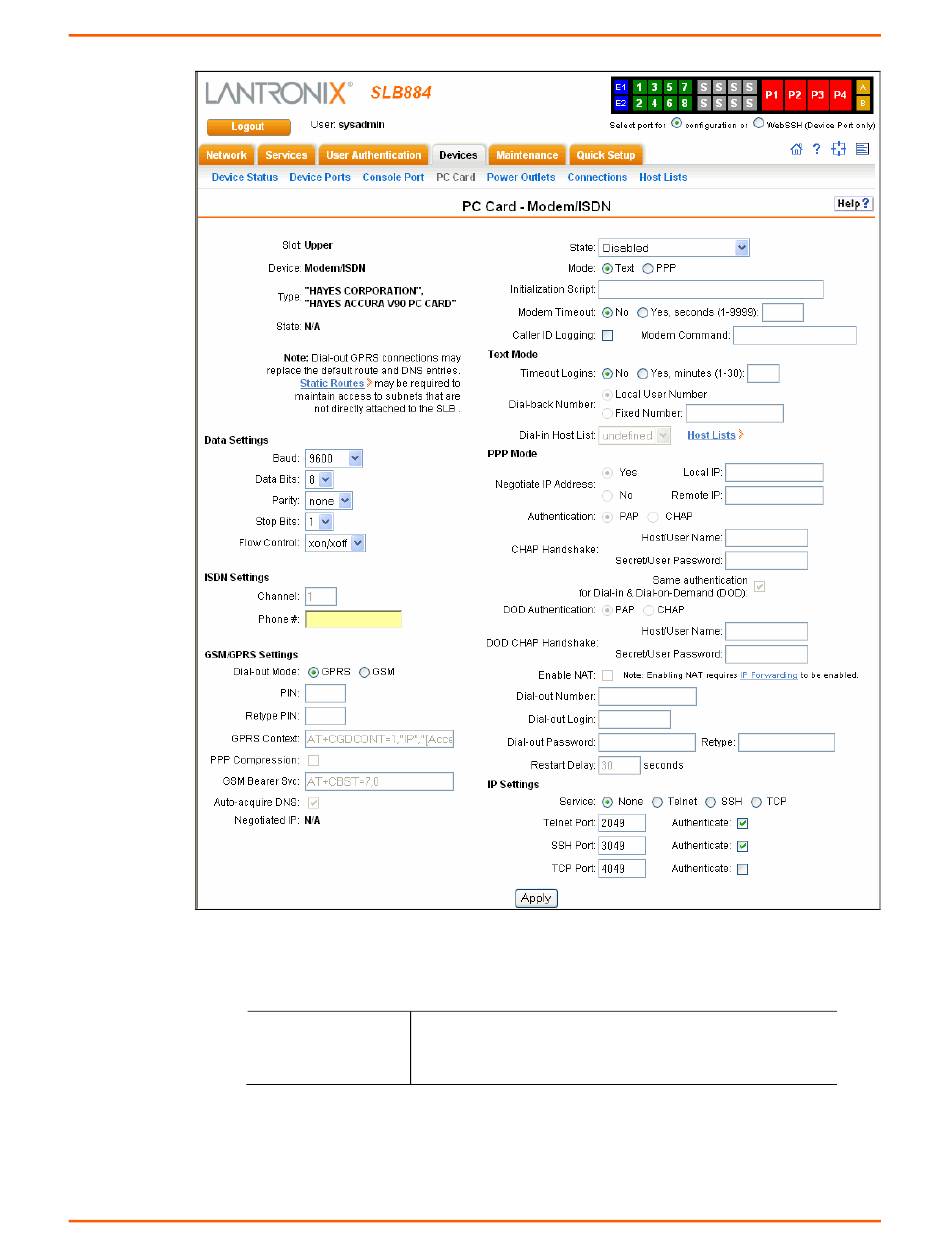Click the Apply button
The height and width of the screenshot is (1260, 950).
[x=536, y=898]
